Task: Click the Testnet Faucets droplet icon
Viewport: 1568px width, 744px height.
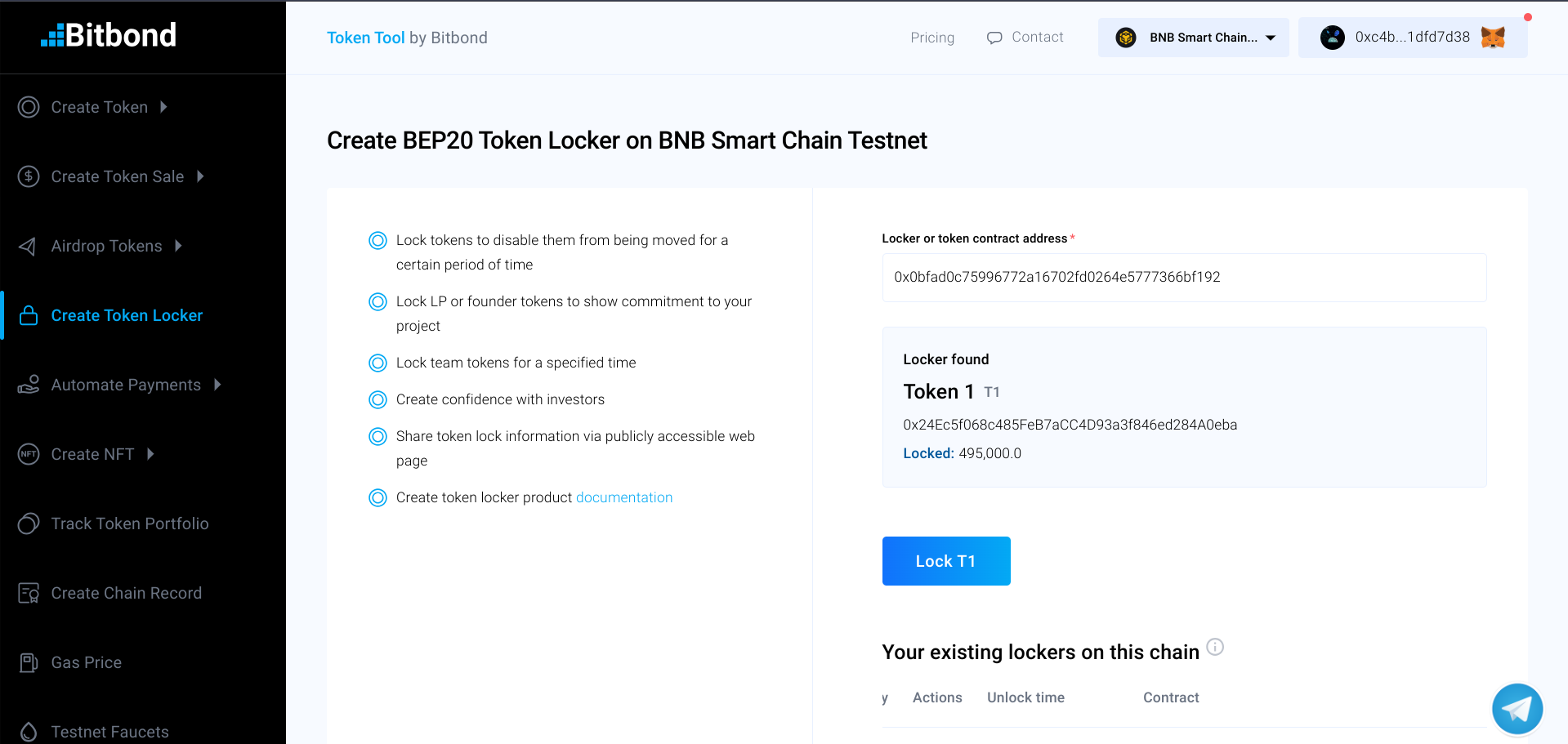Action: [29, 731]
